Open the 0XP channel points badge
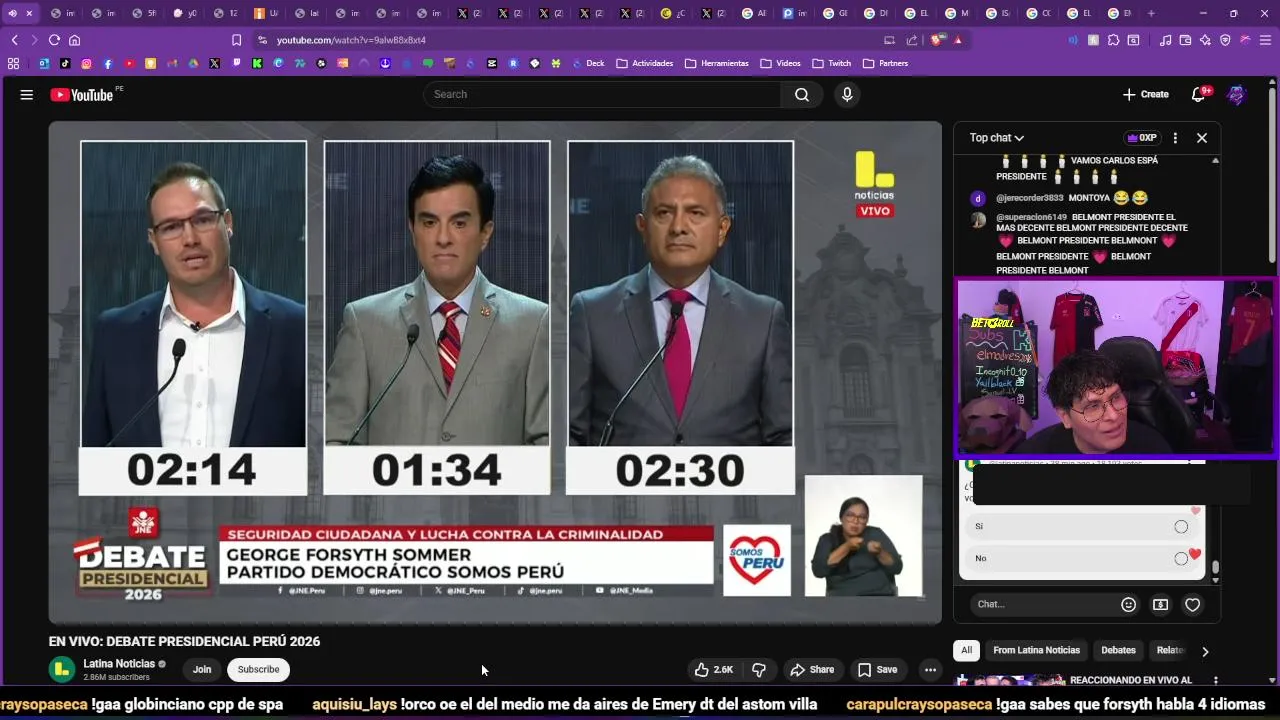1280x720 pixels. click(1141, 138)
